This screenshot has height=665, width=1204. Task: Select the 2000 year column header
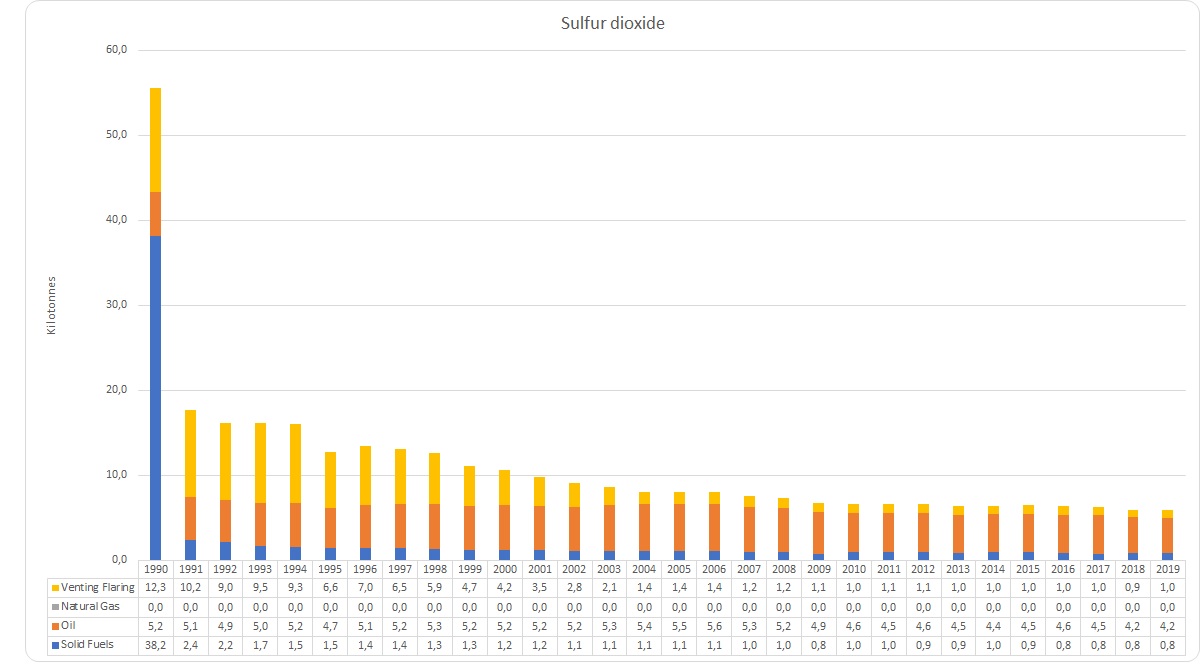click(504, 568)
